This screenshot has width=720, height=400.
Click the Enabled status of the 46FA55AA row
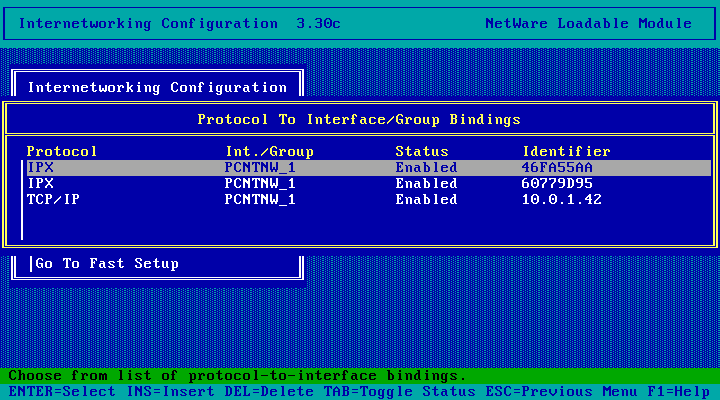[426, 168]
